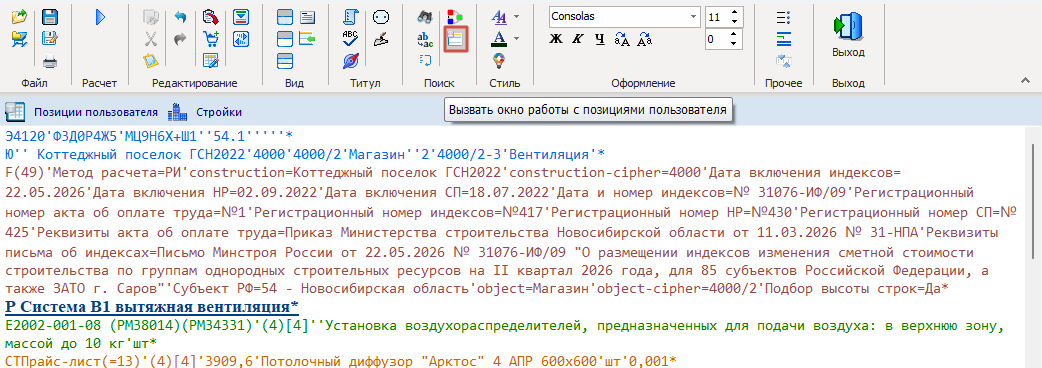Click the small bracket-arrow icon under replace
Viewport: 1042px width, 368px height.
(x=425, y=60)
